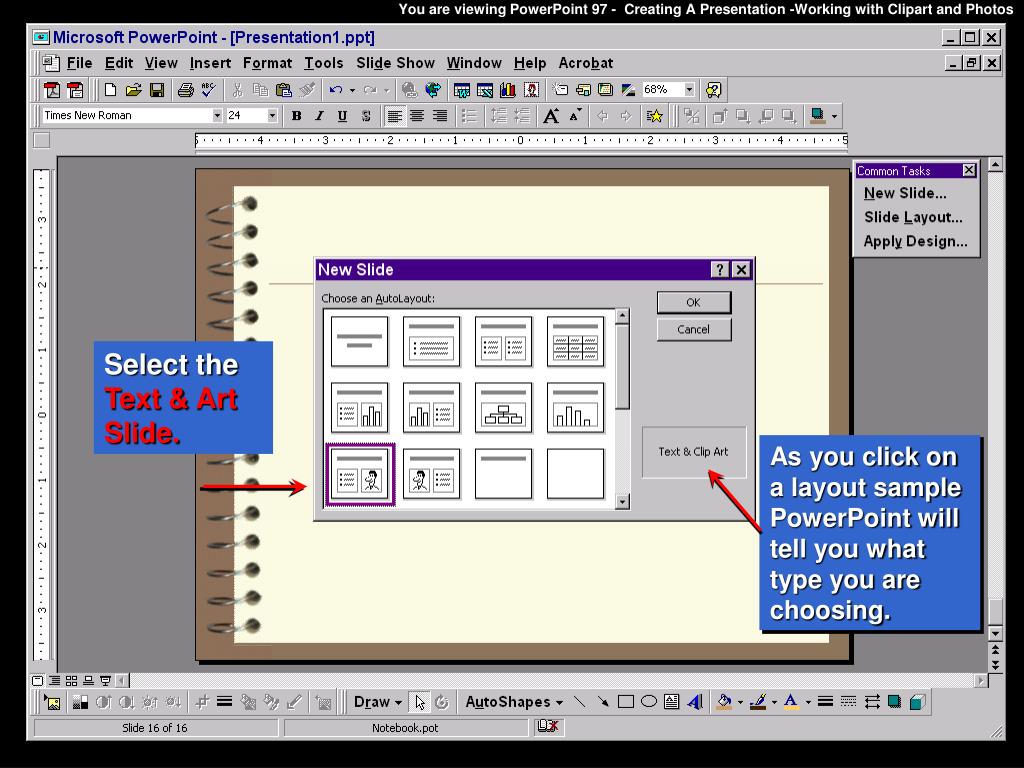Open the Edit menu
This screenshot has height=768, width=1024.
(119, 63)
